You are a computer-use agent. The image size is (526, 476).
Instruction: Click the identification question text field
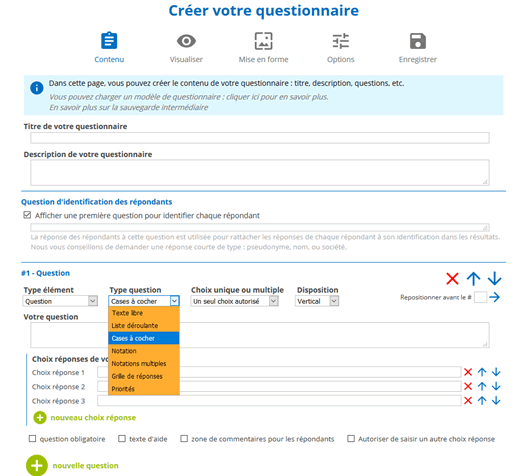coord(260,227)
